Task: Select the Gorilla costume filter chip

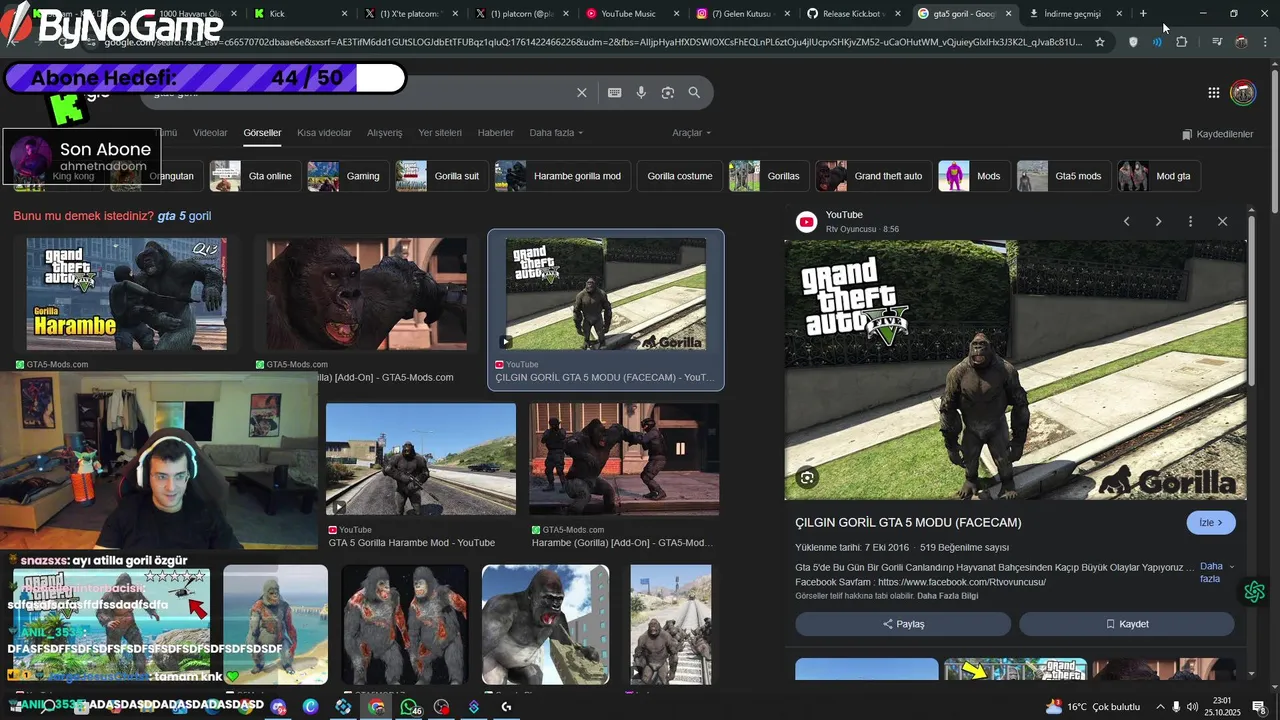Action: tap(680, 176)
